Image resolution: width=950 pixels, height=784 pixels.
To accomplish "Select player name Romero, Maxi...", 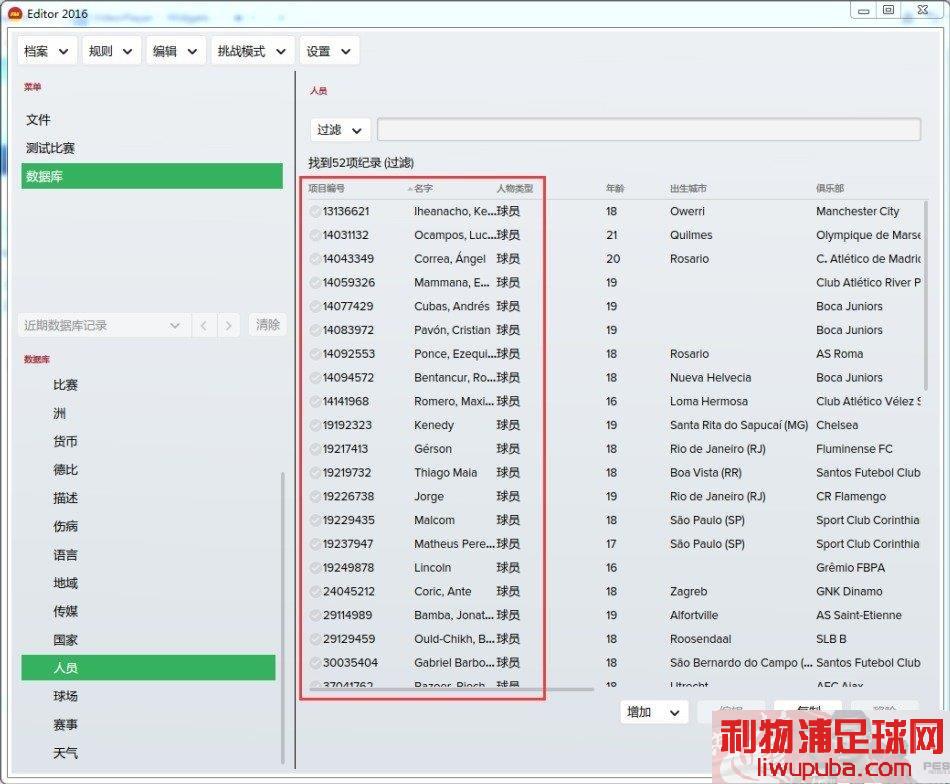I will click(453, 401).
